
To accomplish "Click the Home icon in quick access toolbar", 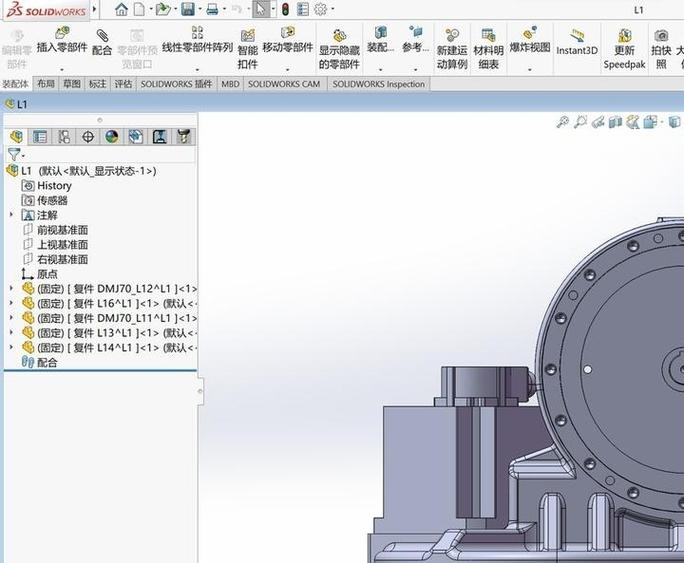I will [121, 9].
